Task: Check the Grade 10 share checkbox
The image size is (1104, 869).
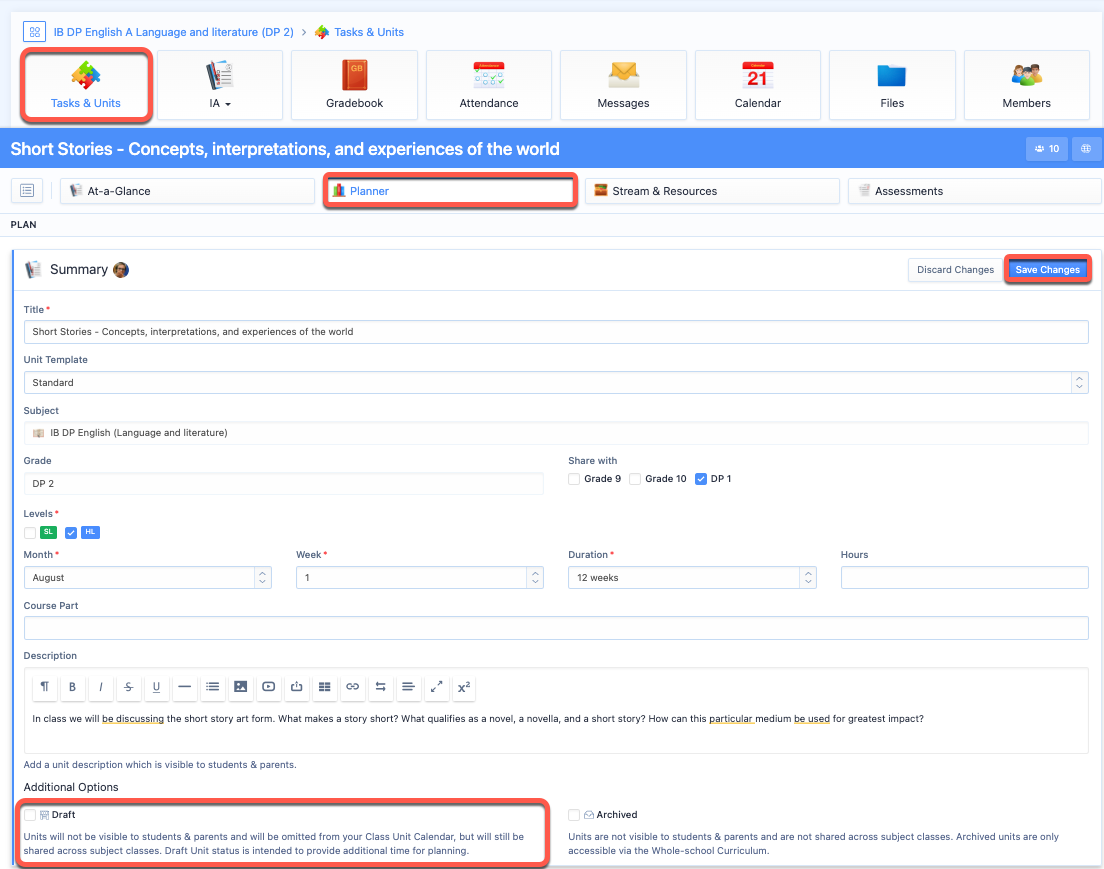Action: [x=635, y=479]
